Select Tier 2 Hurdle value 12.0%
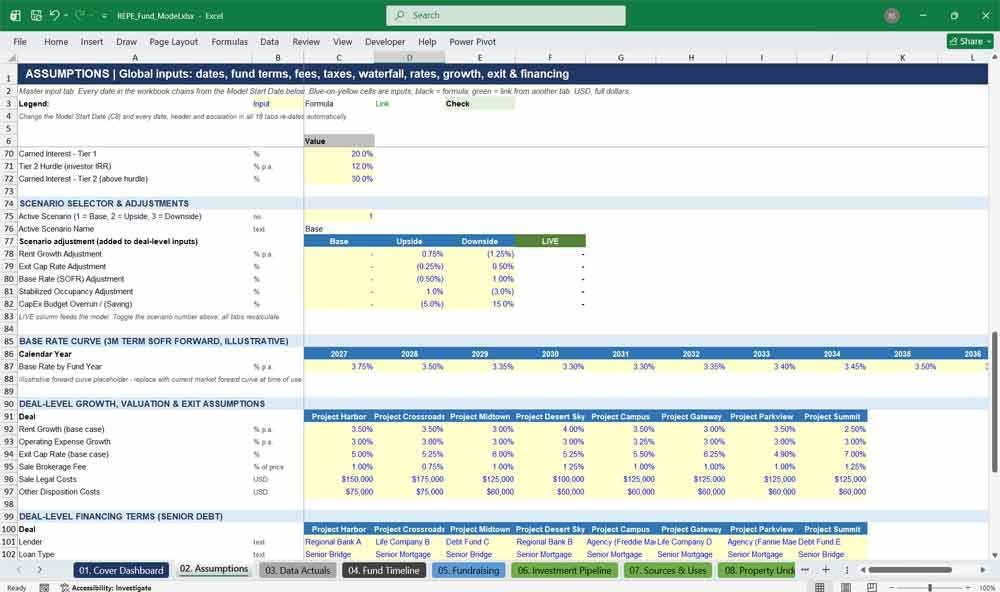 pyautogui.click(x=339, y=166)
